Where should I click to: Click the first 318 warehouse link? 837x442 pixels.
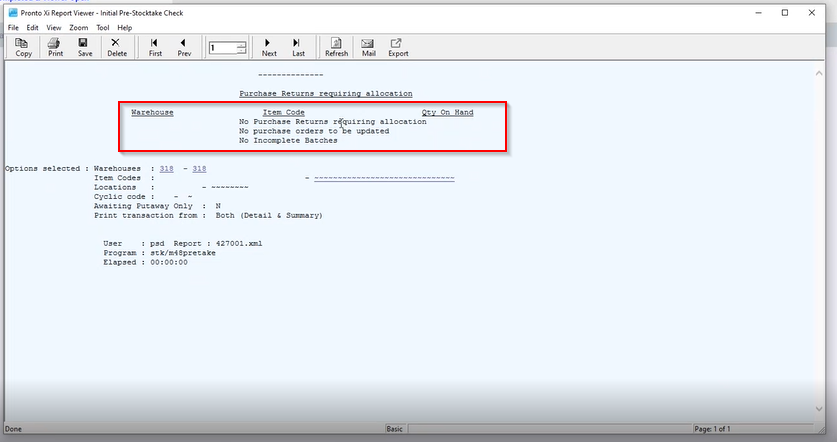pos(167,168)
